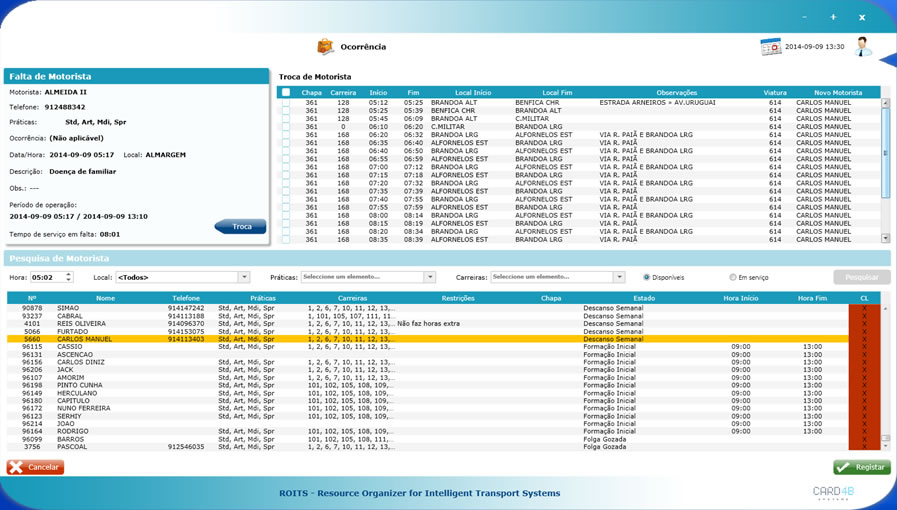The image size is (897, 510).
Task: Increase the Hora time with the up arrow
Action: pos(69,274)
